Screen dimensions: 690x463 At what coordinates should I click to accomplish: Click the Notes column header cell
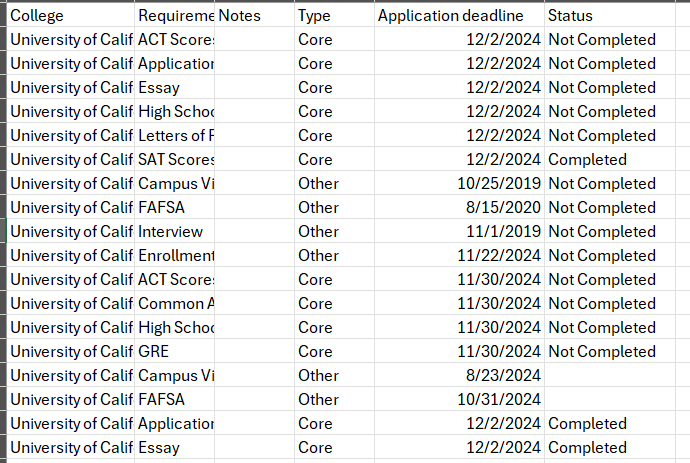(x=254, y=16)
